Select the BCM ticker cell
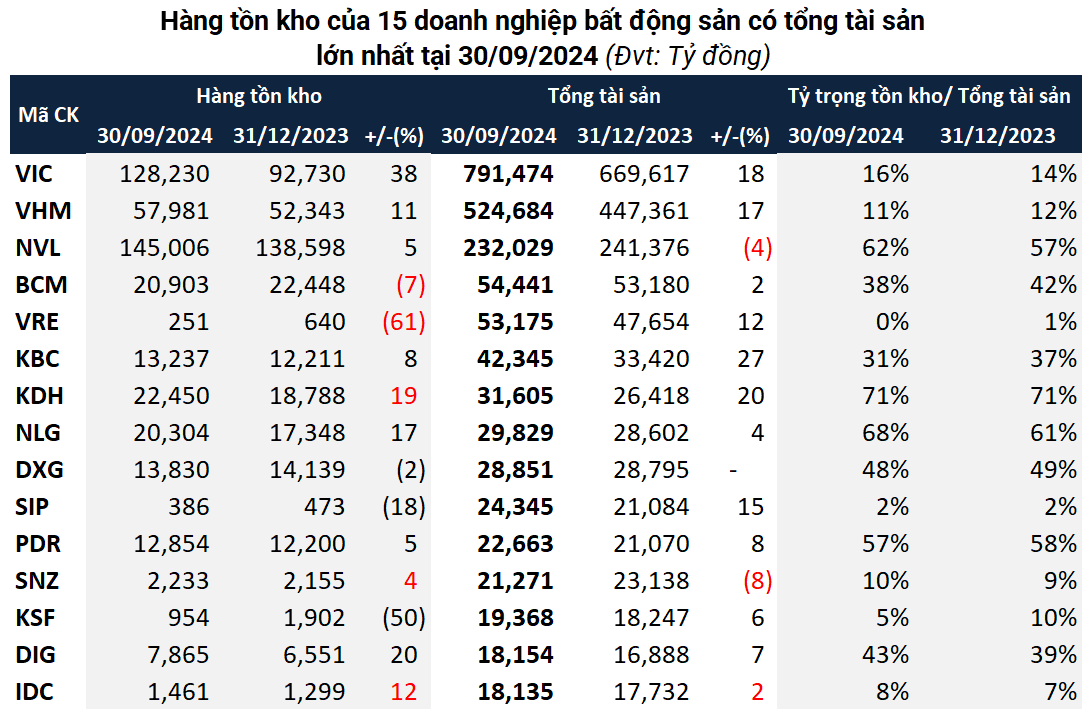The height and width of the screenshot is (709, 1082). pyautogui.click(x=41, y=284)
